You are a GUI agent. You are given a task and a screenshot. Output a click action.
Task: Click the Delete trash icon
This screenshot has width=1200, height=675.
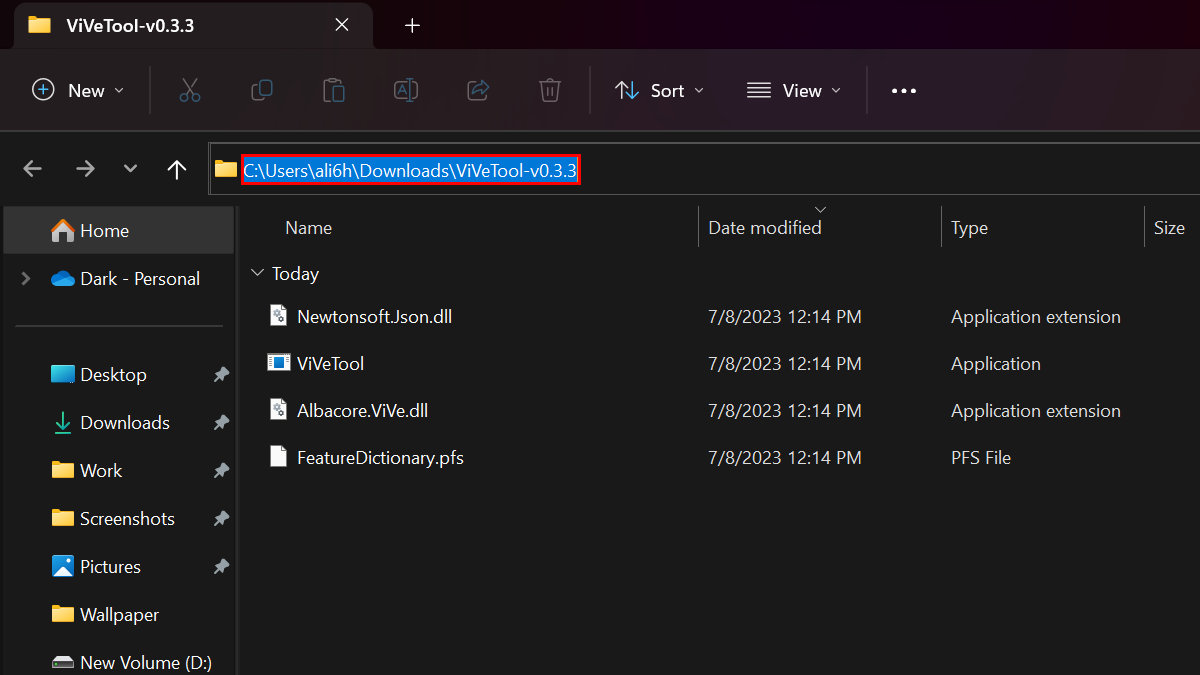click(549, 90)
